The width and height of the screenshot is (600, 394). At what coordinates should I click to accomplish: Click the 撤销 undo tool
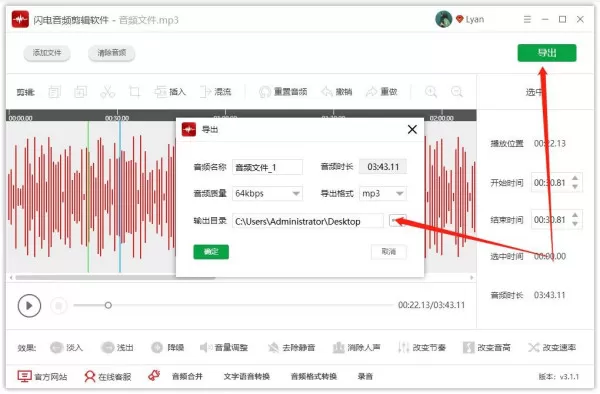[x=337, y=92]
